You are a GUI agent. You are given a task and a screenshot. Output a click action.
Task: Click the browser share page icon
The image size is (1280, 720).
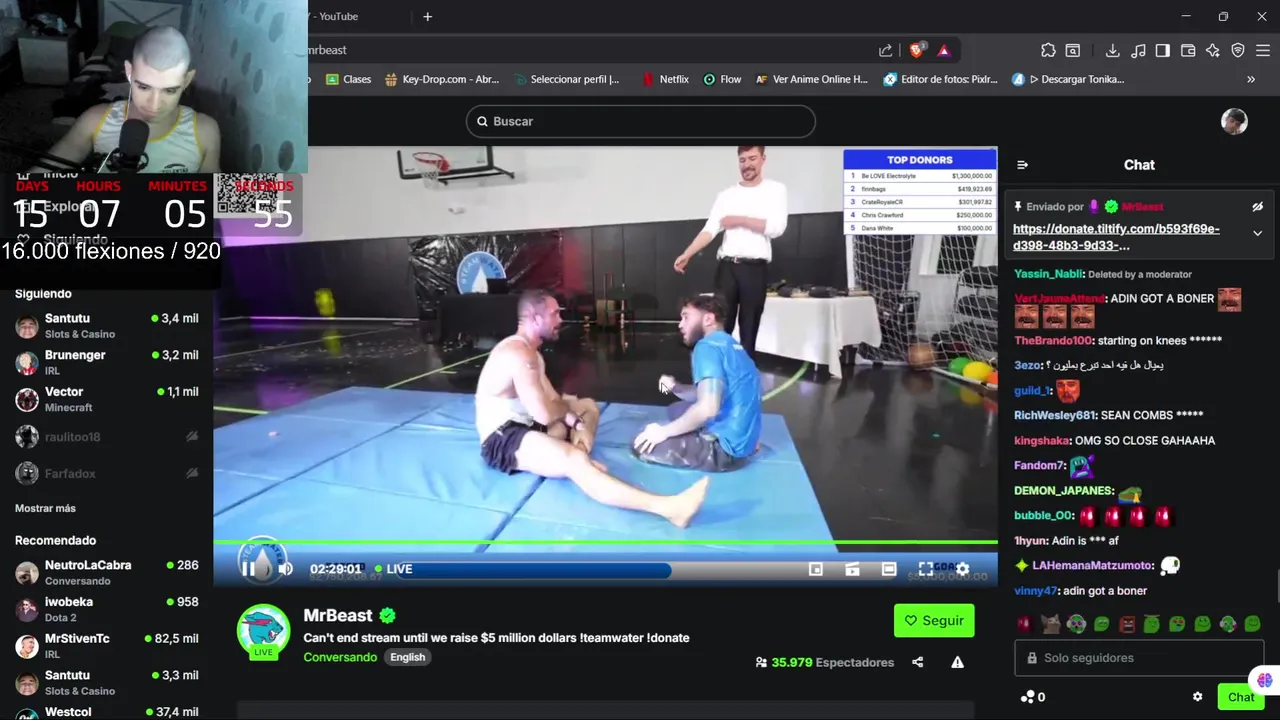pos(885,50)
